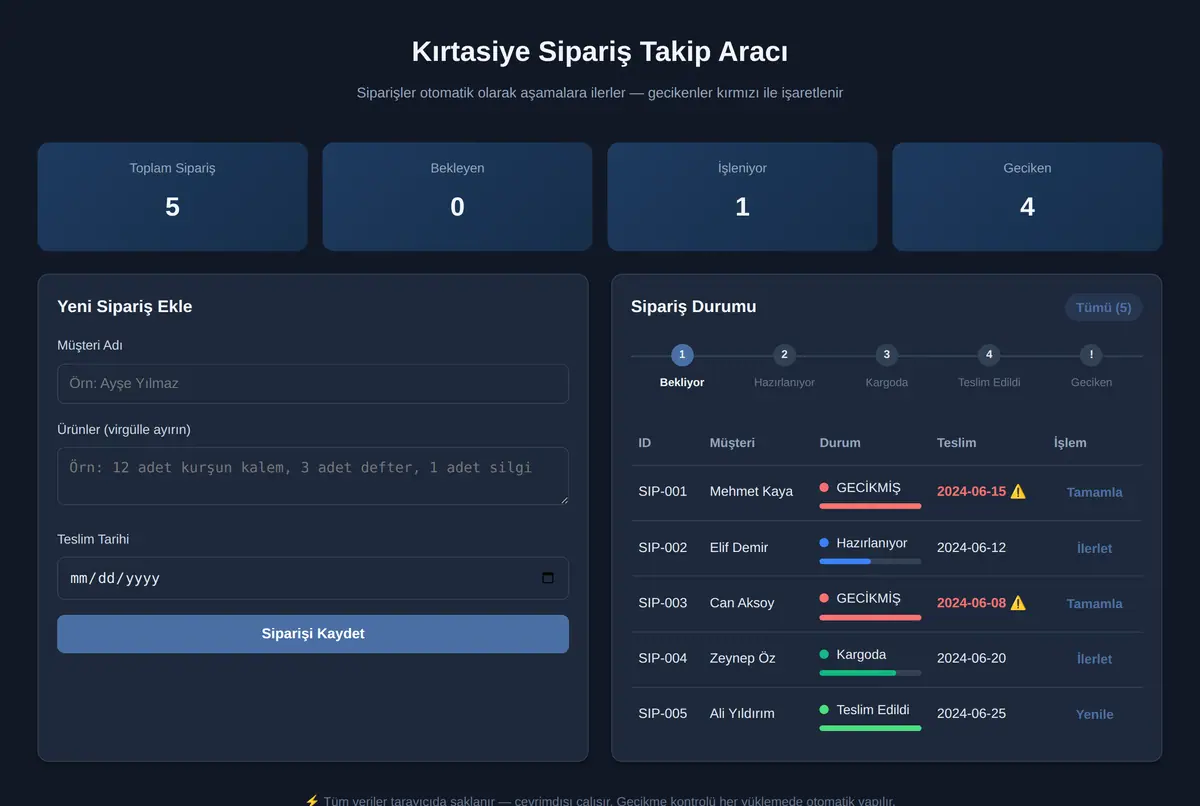Click customer name Can Aksoy
The height and width of the screenshot is (806, 1200).
[x=741, y=602]
